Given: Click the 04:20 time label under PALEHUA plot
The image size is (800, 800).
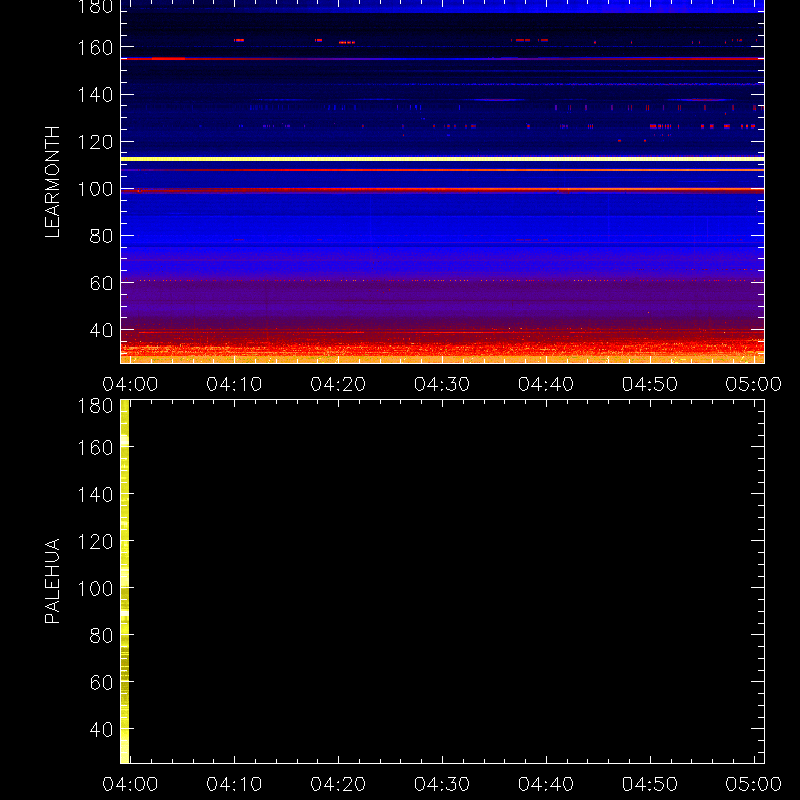Looking at the screenshot, I should tap(338, 784).
